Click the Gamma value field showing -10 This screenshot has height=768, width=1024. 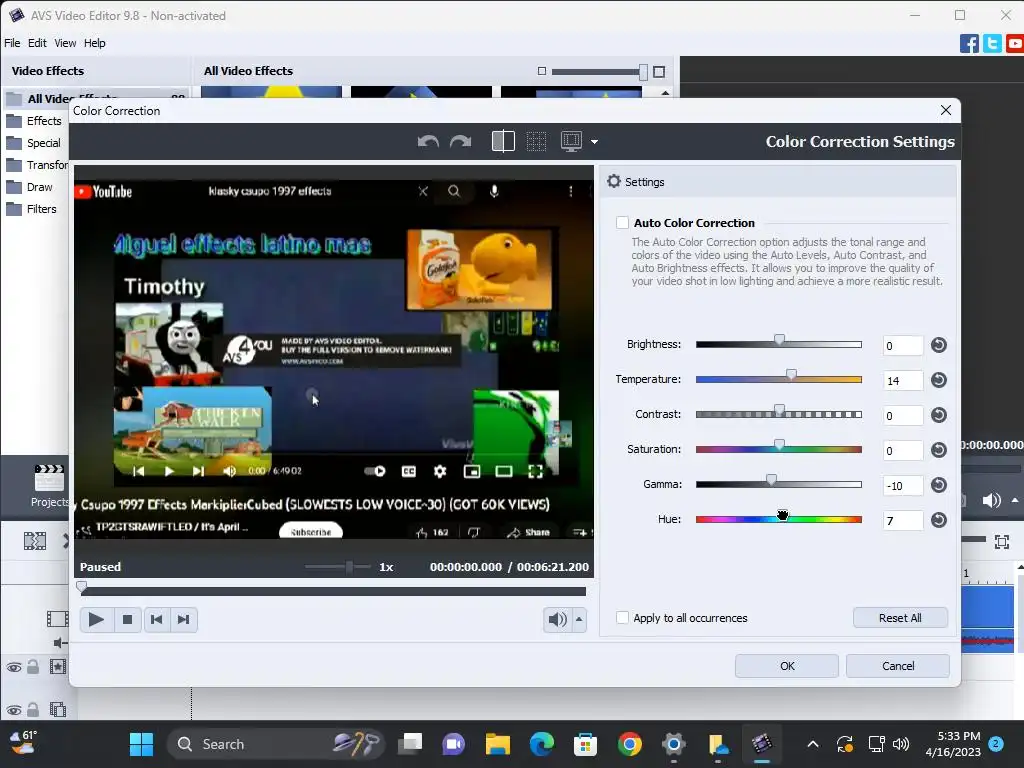[903, 485]
